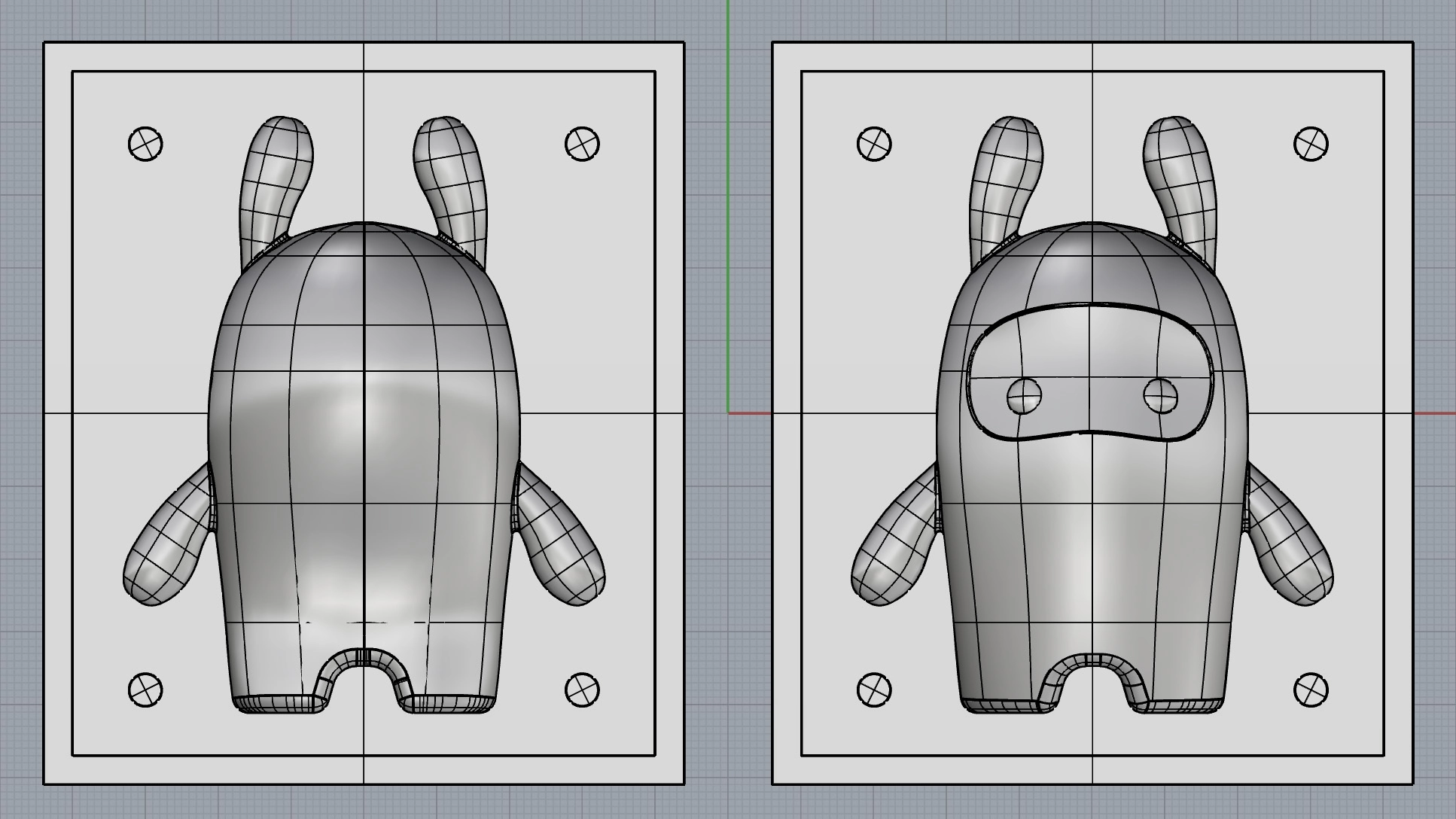The height and width of the screenshot is (819, 1456).
Task: Select top-right screw hole on right mold
Action: point(1311,144)
